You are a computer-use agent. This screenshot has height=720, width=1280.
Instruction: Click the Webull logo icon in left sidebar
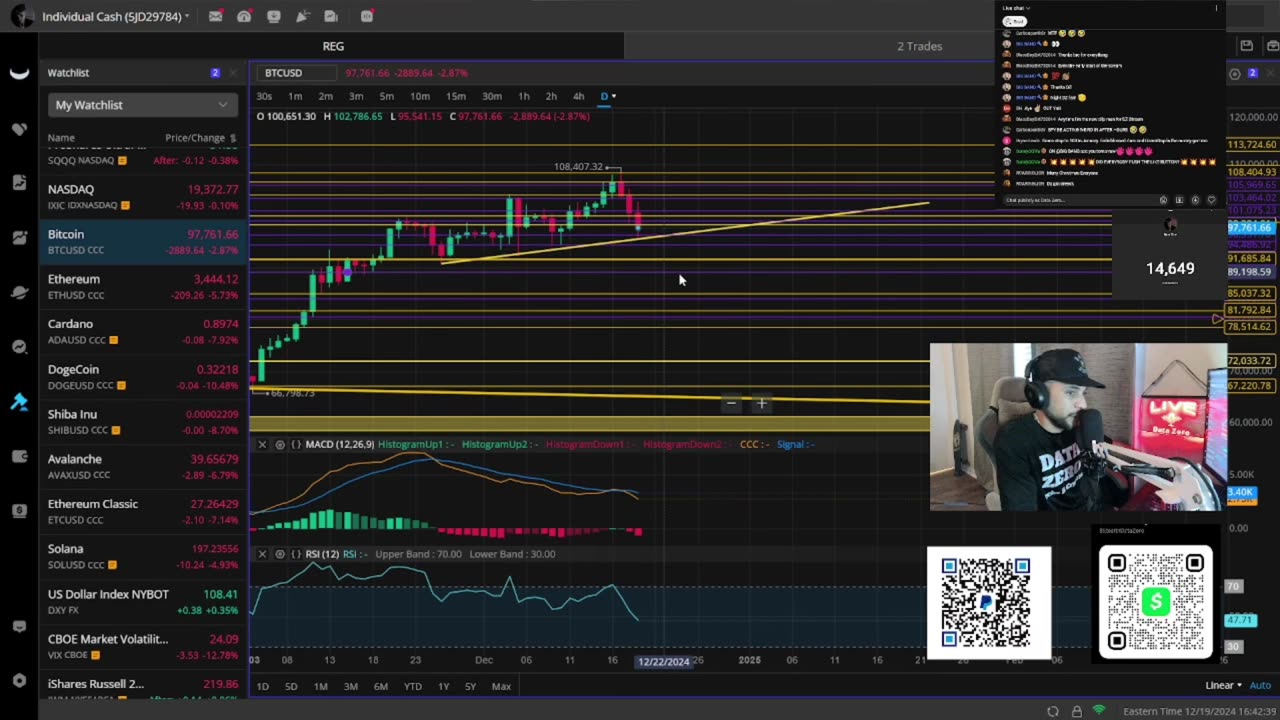point(19,73)
